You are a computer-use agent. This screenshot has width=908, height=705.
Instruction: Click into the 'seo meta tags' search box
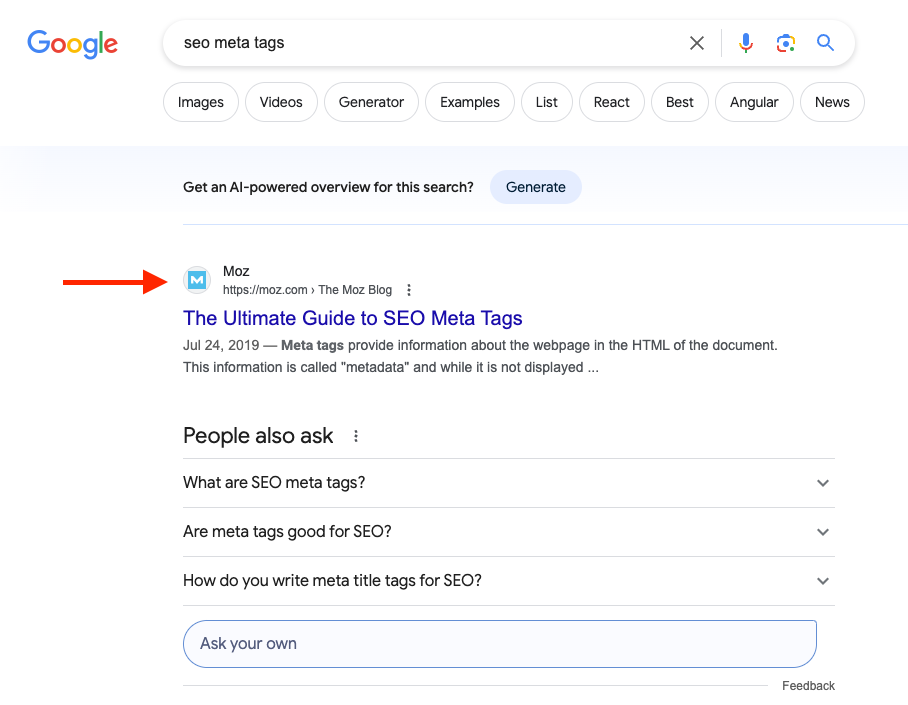pyautogui.click(x=429, y=43)
